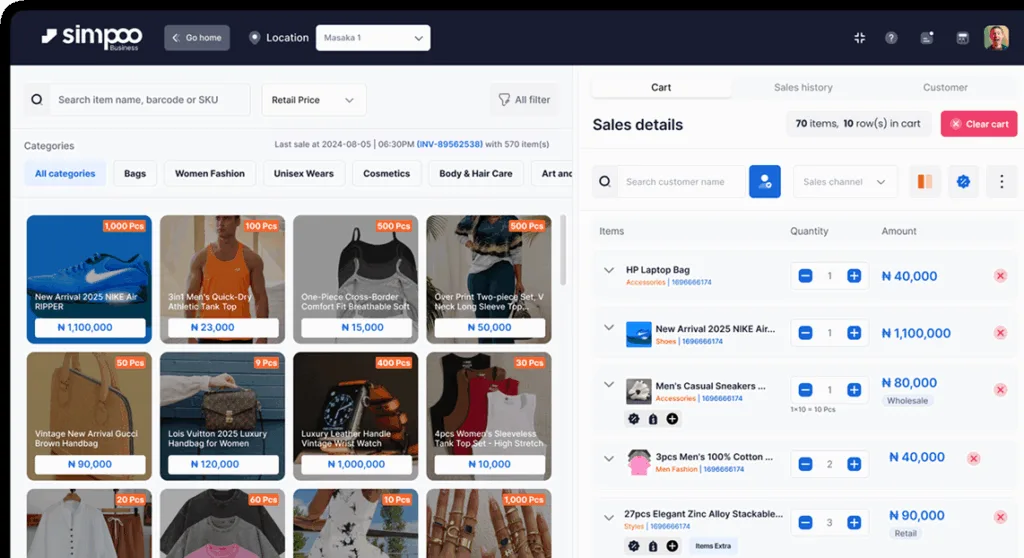Click the orange split layout icon
The height and width of the screenshot is (558, 1024).
(x=925, y=182)
